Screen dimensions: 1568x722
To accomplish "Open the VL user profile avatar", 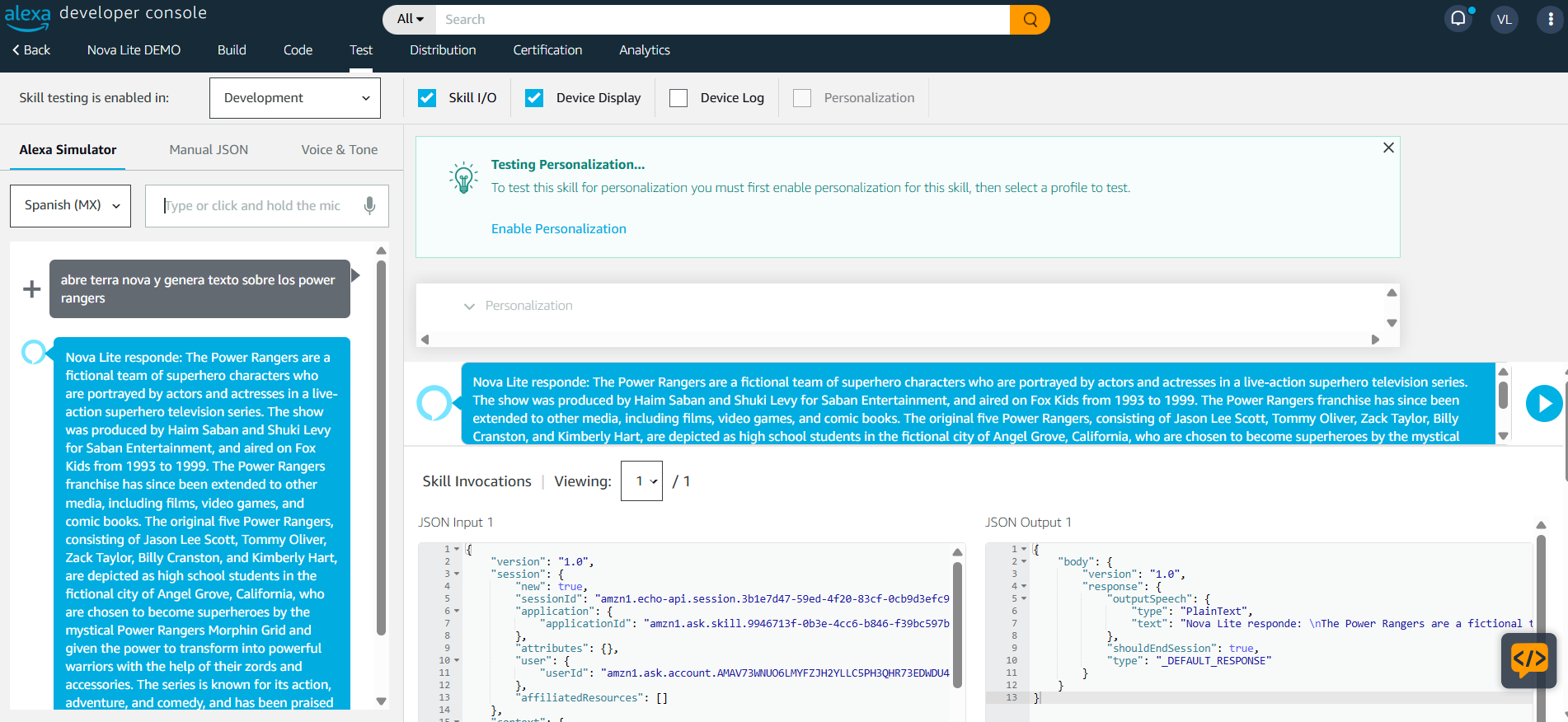I will (1504, 20).
